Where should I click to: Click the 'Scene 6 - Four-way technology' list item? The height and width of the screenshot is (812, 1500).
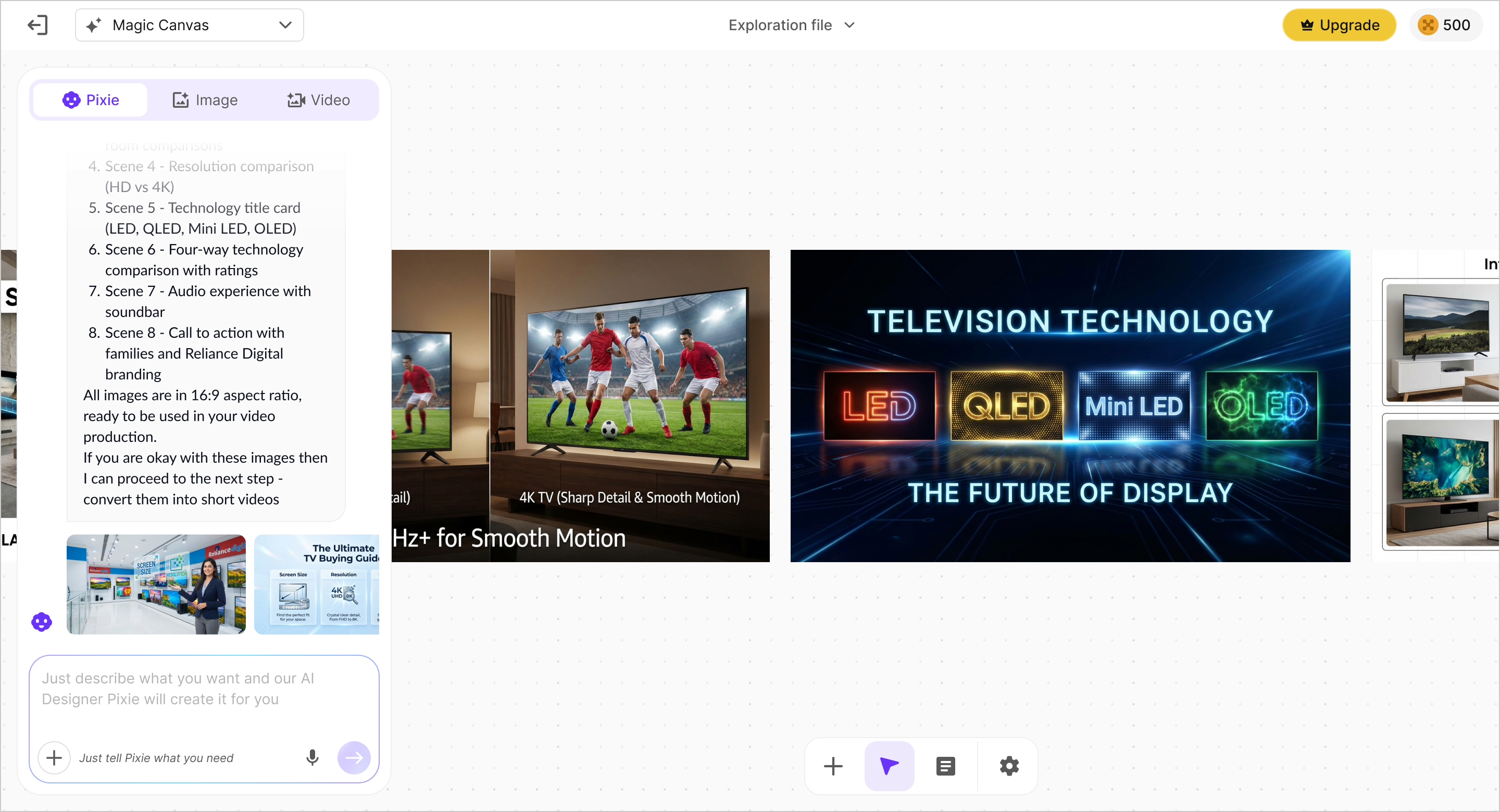click(204, 260)
